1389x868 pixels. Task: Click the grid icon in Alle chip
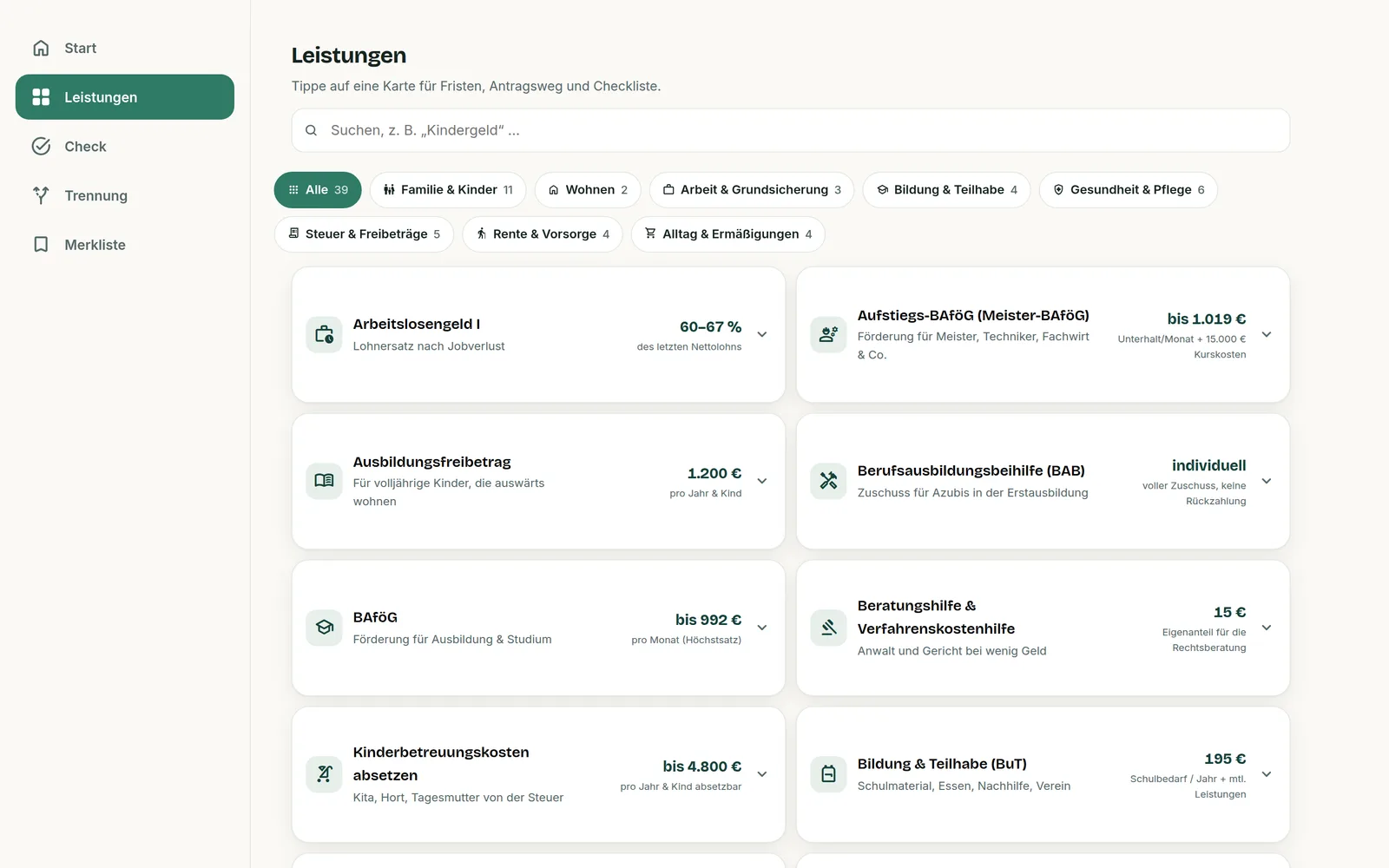[x=293, y=190]
